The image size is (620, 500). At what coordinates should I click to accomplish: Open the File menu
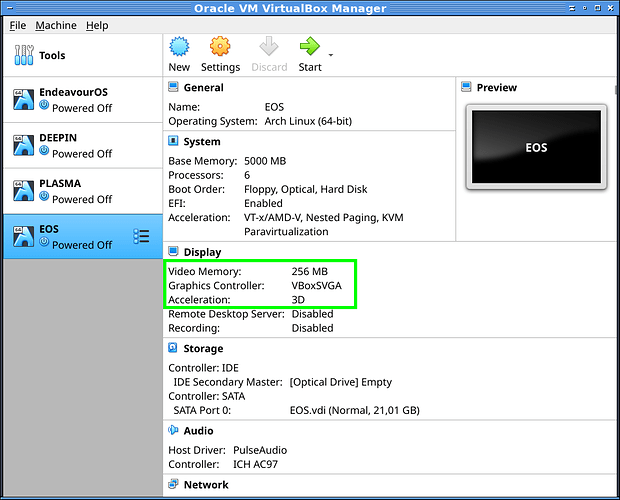[x=18, y=25]
